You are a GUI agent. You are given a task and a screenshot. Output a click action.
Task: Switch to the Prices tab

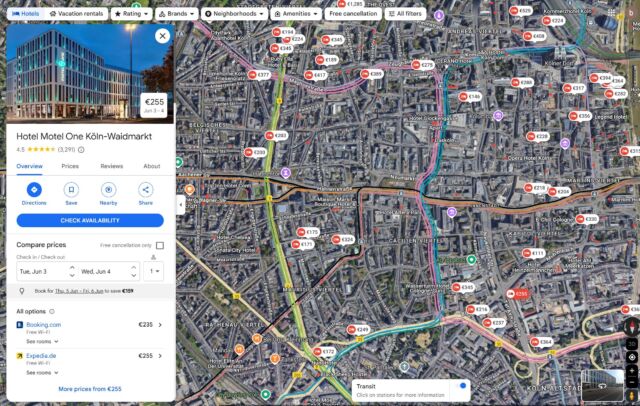pyautogui.click(x=70, y=166)
